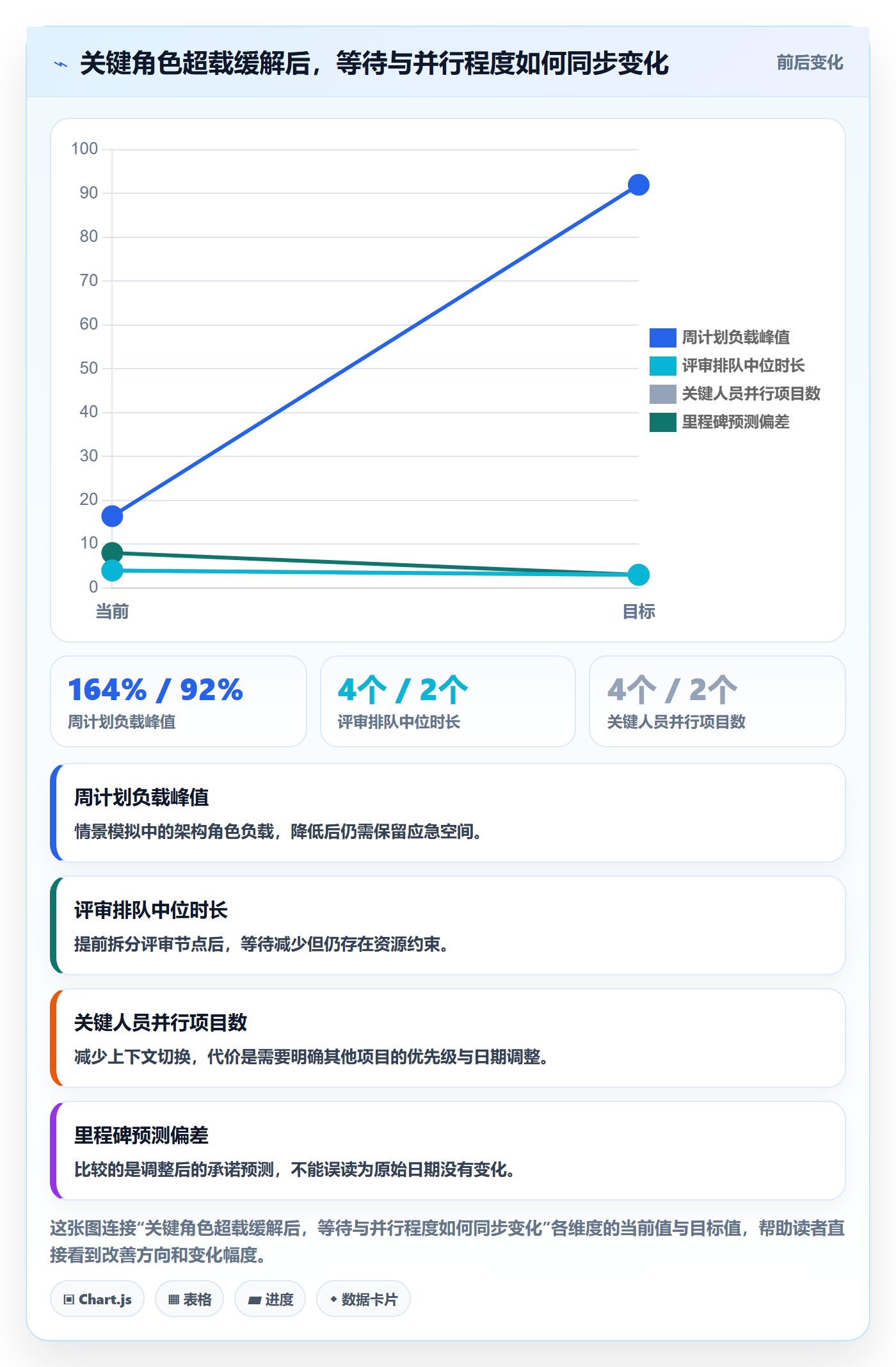Click the 100 y-axis tick label

coord(84,148)
